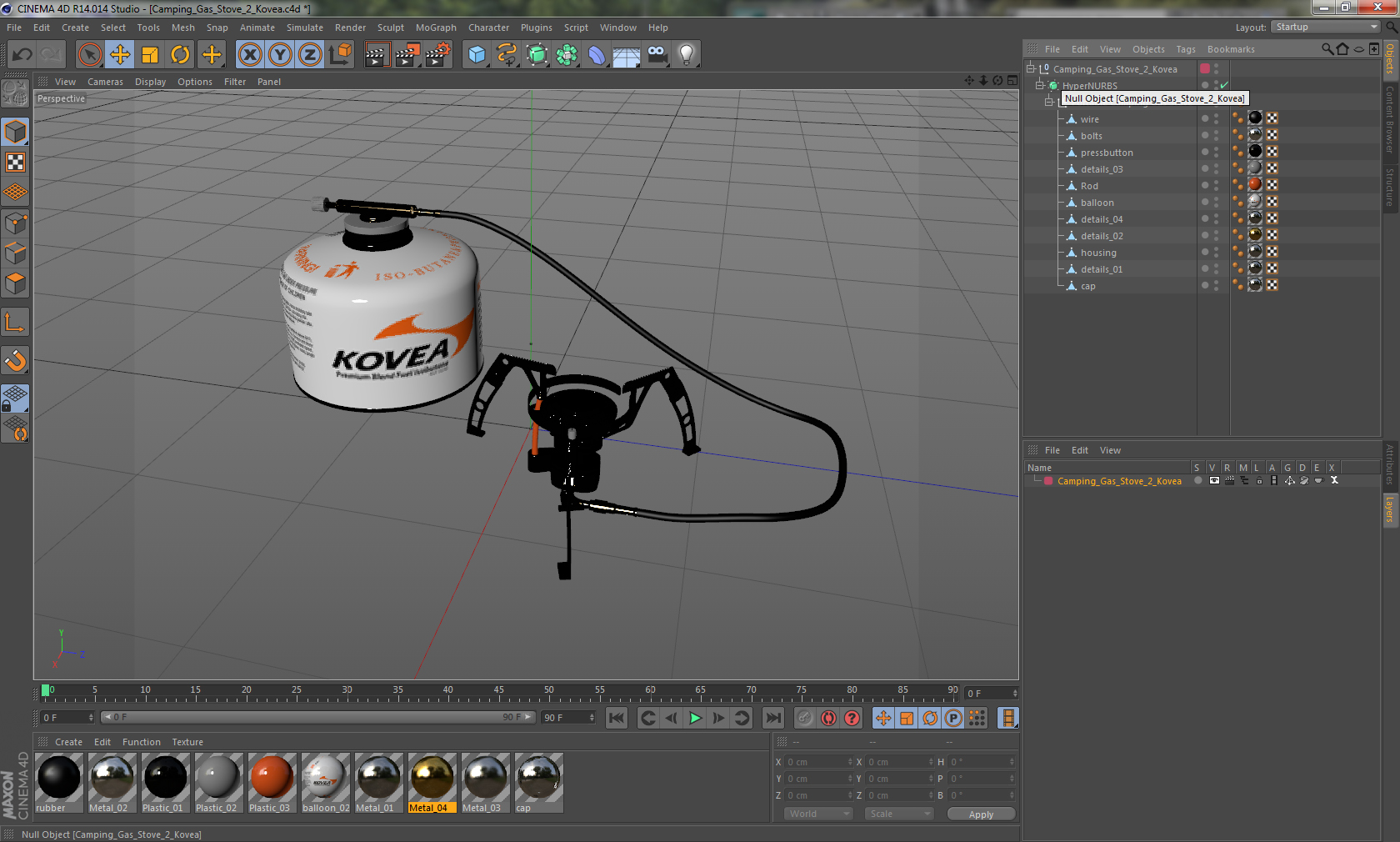Add a floor environment object
Viewport: 1400px width, 842px height.
tap(627, 55)
